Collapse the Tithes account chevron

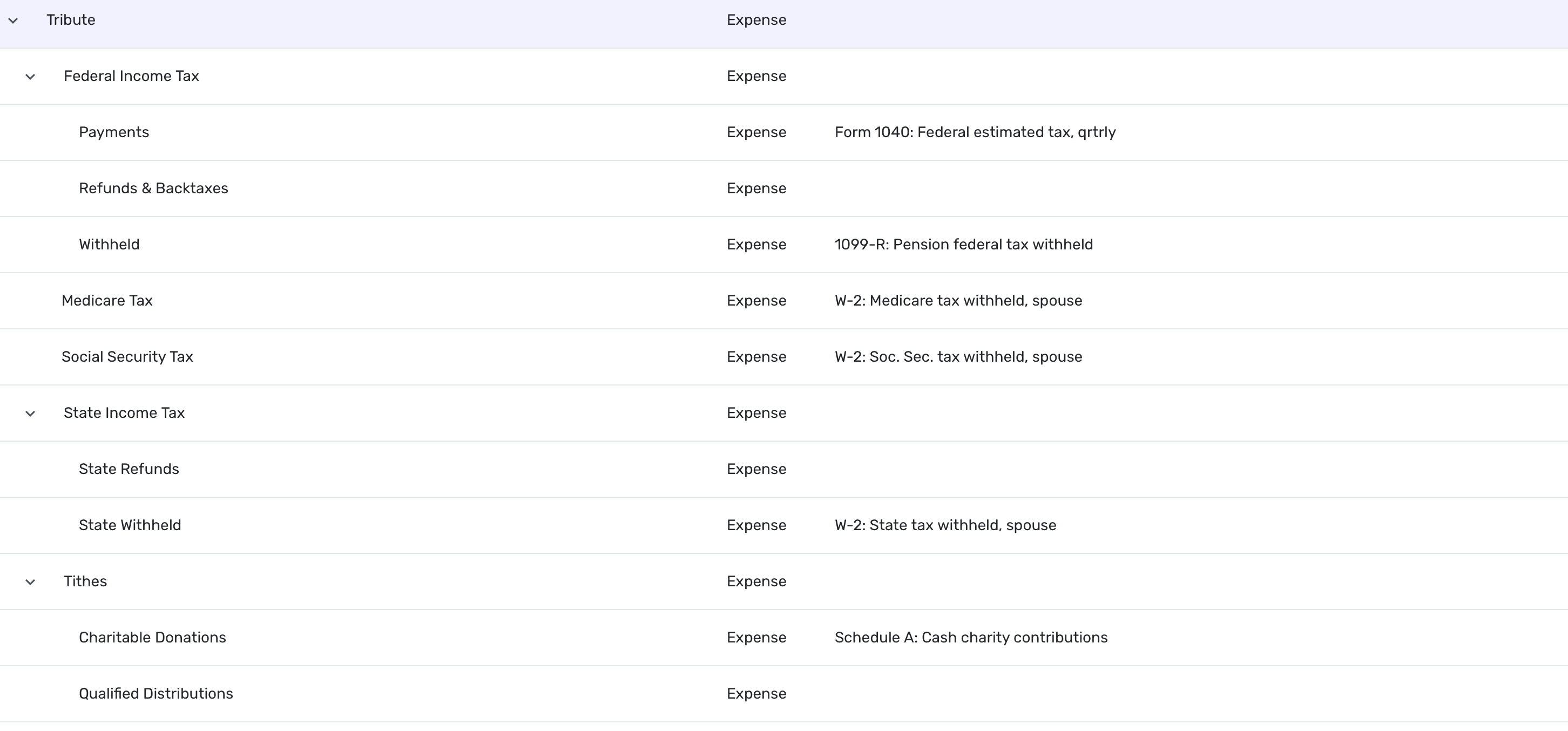(x=30, y=583)
